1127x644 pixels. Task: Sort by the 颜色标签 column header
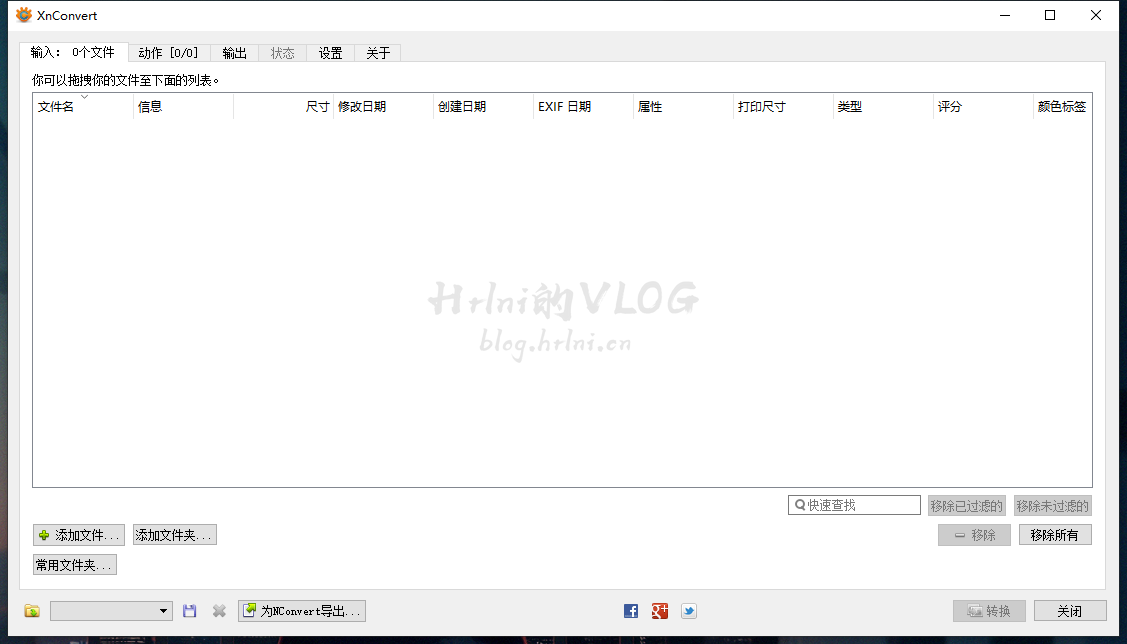click(1062, 106)
